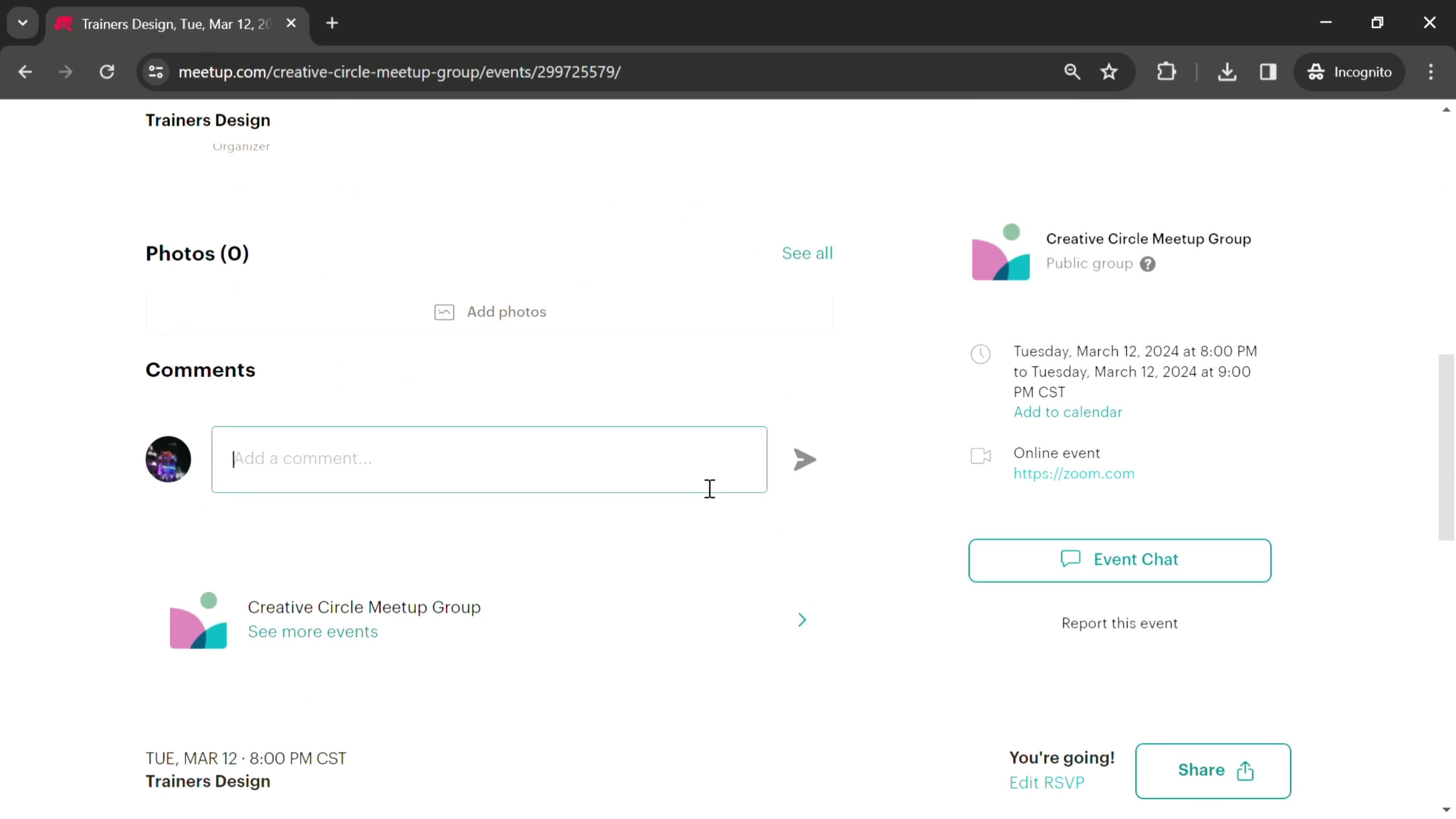
Task: Click the add photos camera icon
Action: click(x=444, y=311)
